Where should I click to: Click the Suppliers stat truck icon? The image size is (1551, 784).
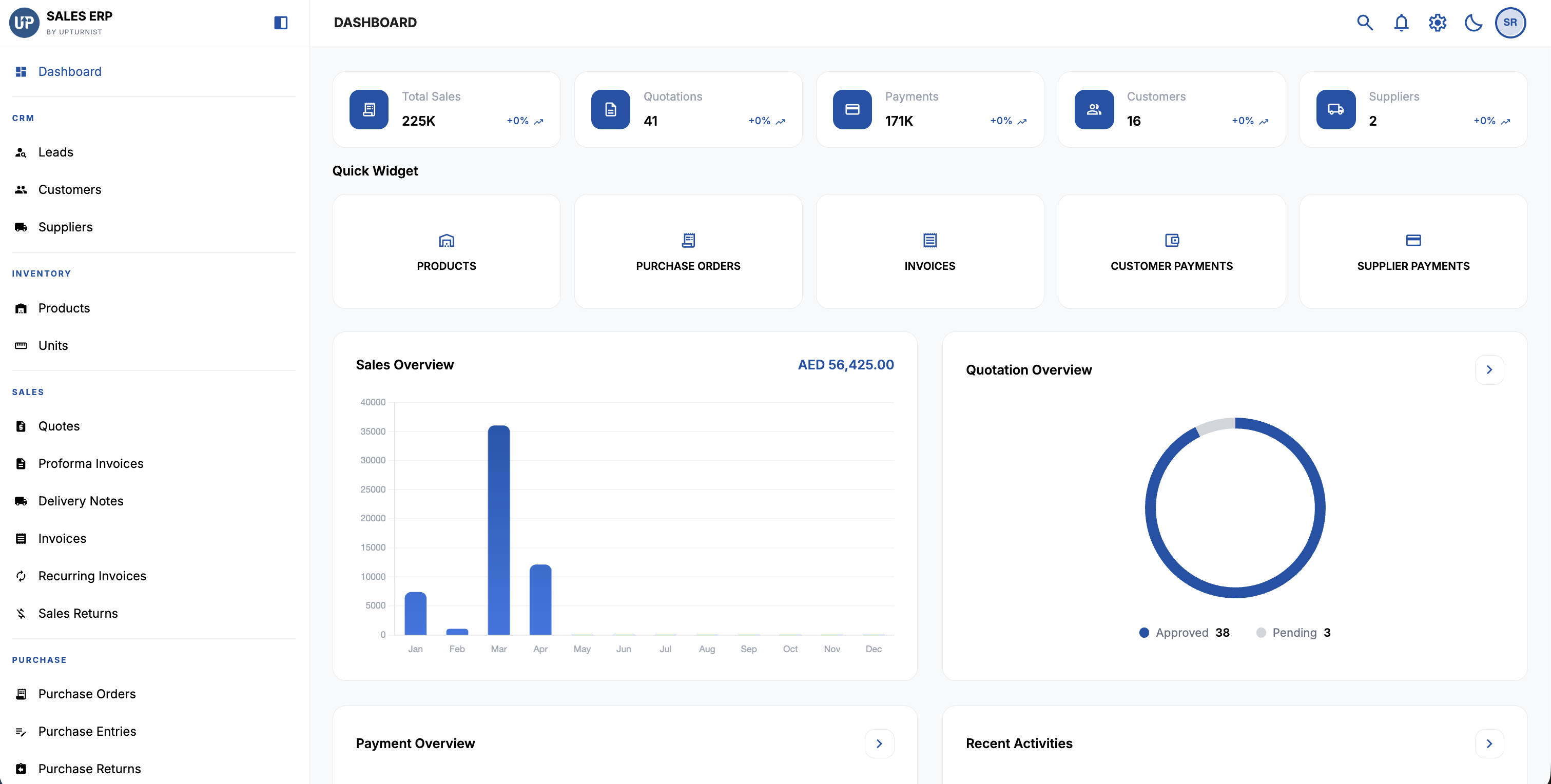1336,110
